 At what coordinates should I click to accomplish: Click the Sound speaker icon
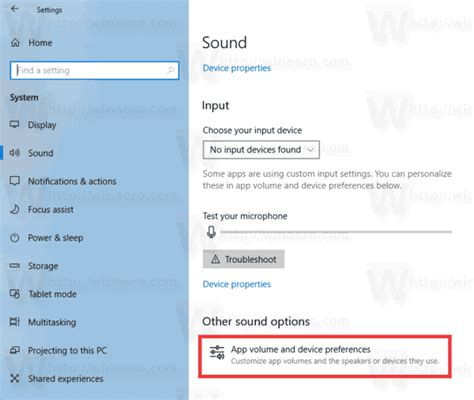click(x=15, y=153)
